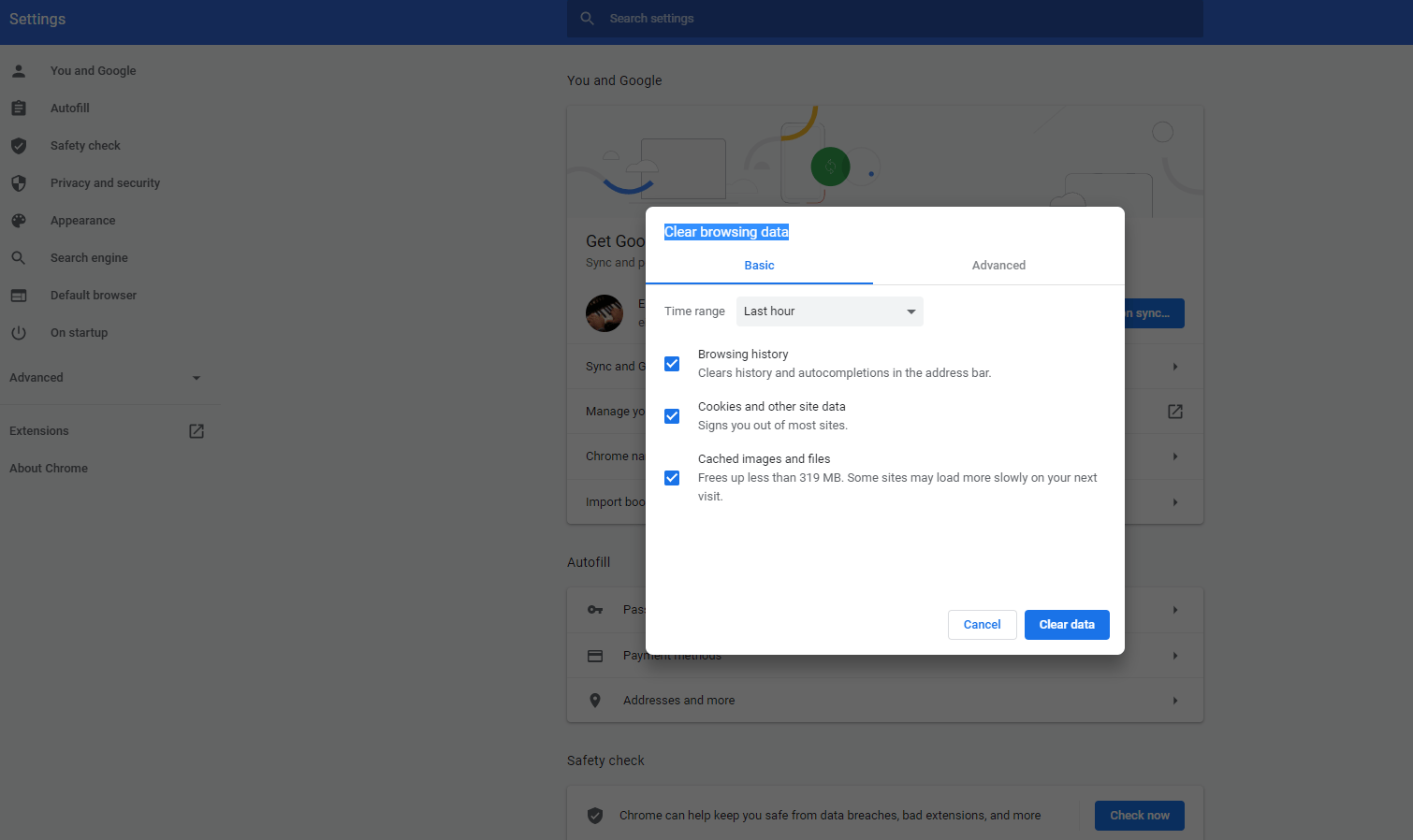Uncheck Cached images and files checkbox
The width and height of the screenshot is (1413, 840).
click(x=672, y=478)
